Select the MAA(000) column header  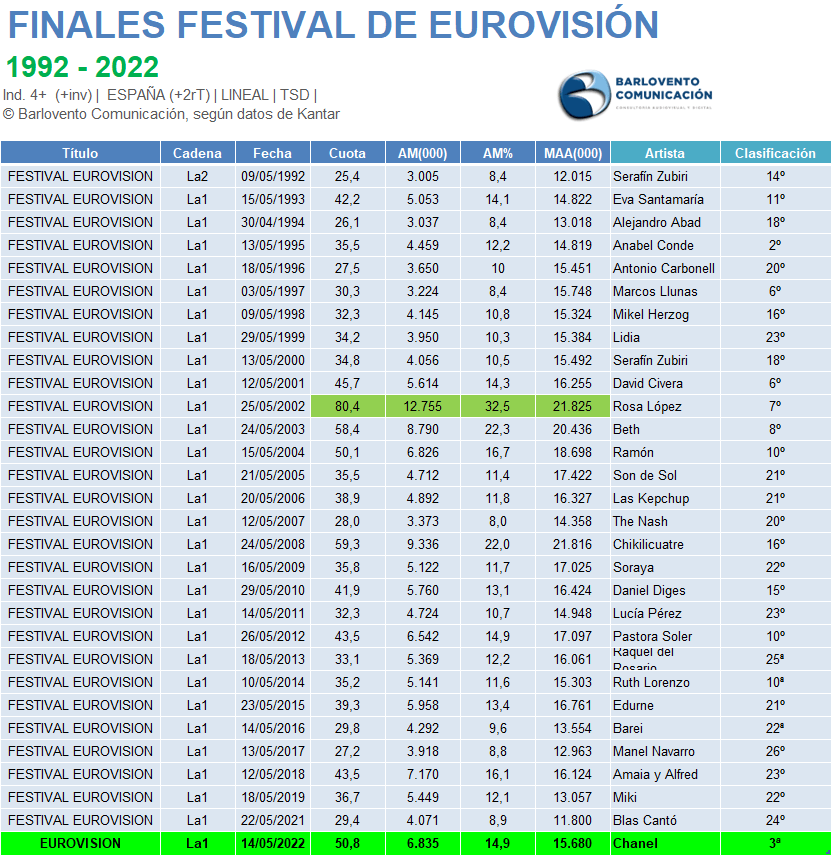(573, 153)
